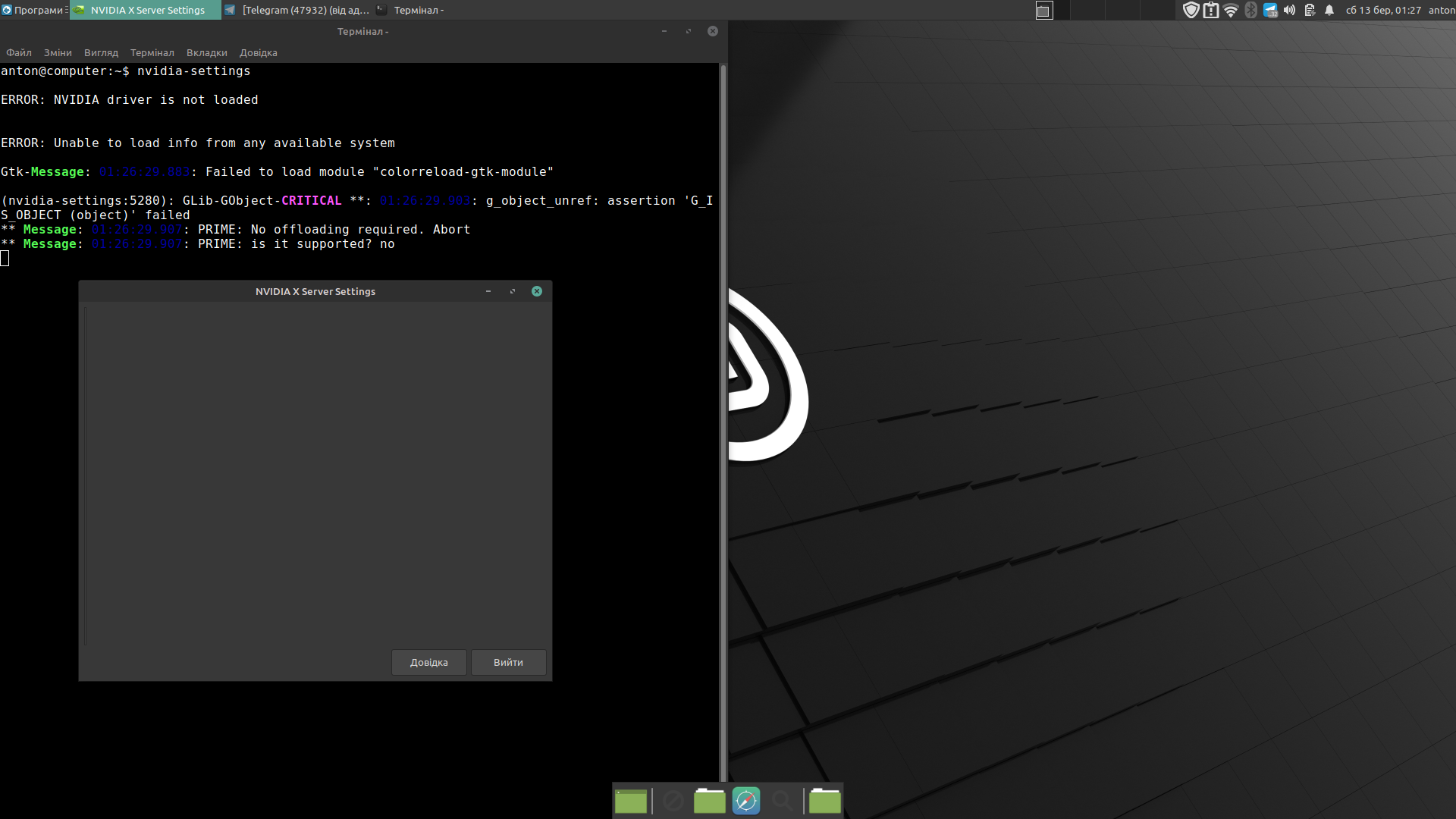Open the Зміни menu in terminal
Viewport: 1456px width, 819px height.
coord(58,52)
